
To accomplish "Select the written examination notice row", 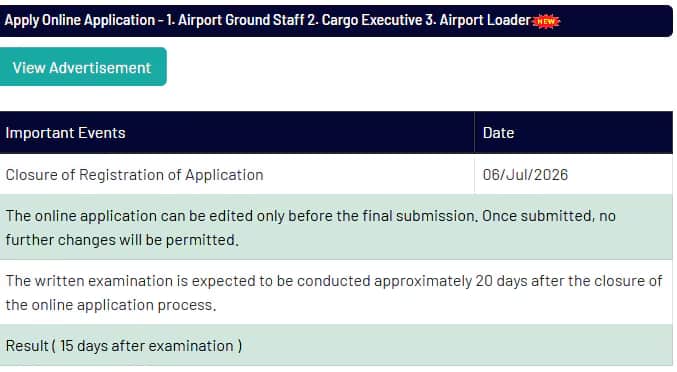I will [336, 292].
